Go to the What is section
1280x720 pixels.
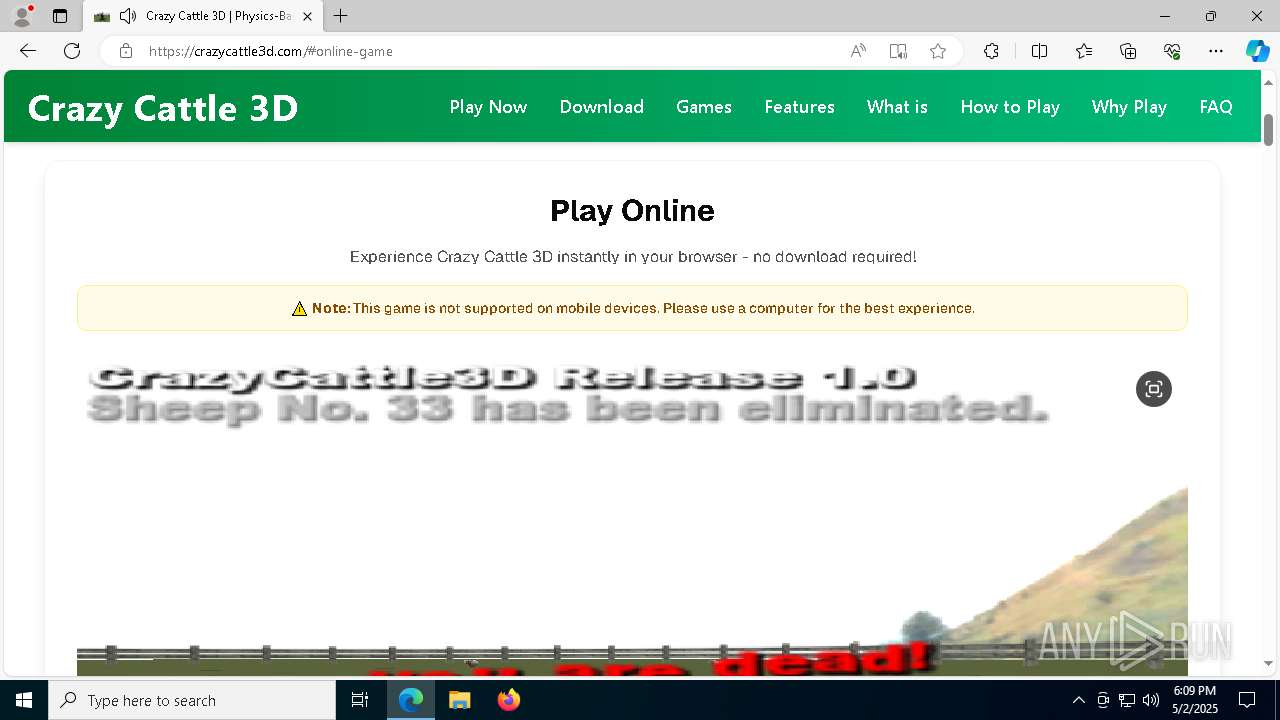click(897, 107)
